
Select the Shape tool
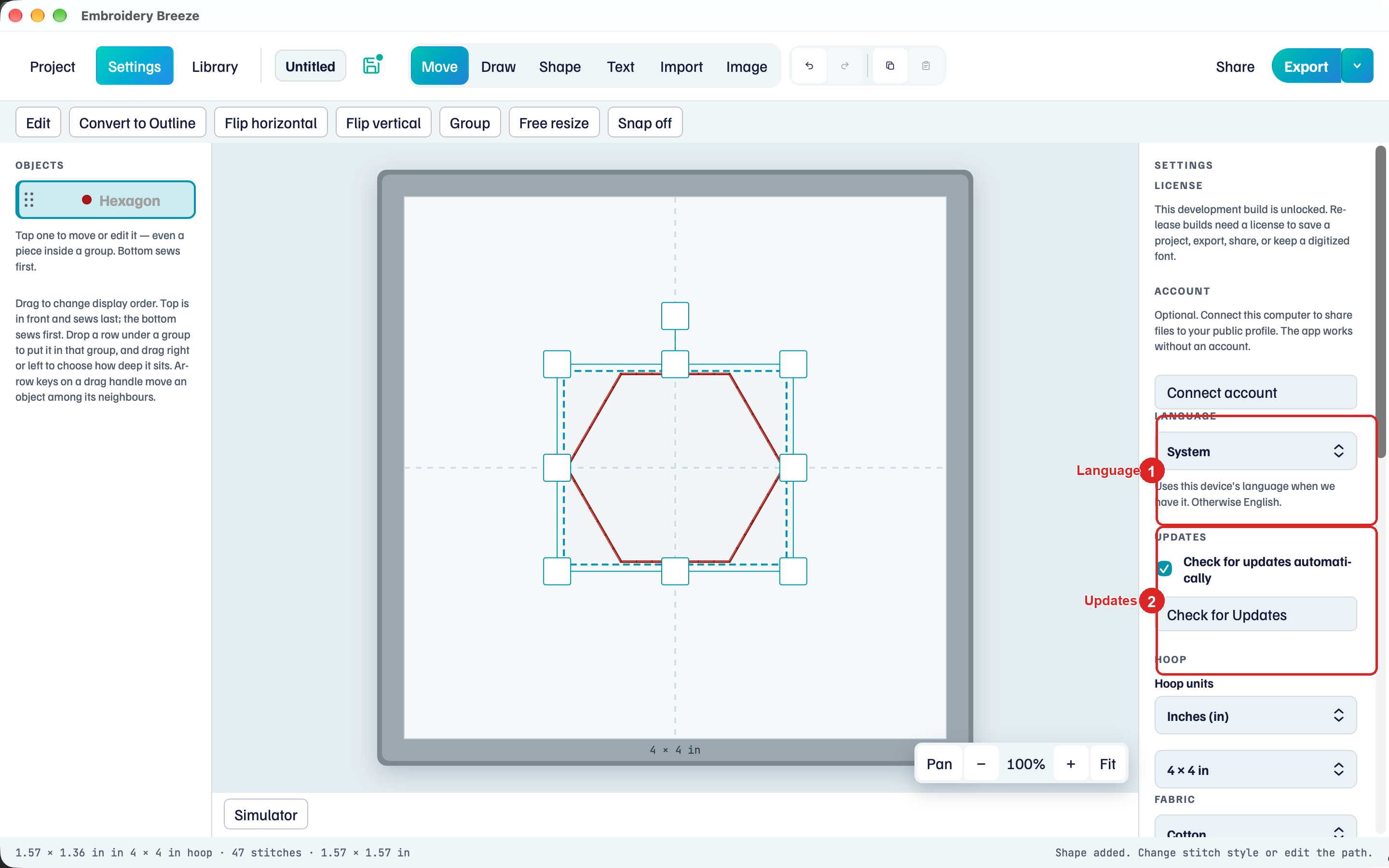pyautogui.click(x=559, y=66)
